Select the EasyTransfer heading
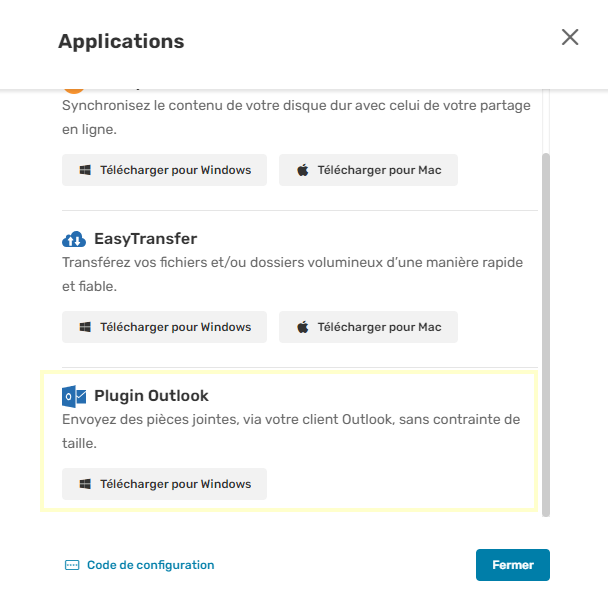Image resolution: width=608 pixels, height=609 pixels. coord(146,239)
